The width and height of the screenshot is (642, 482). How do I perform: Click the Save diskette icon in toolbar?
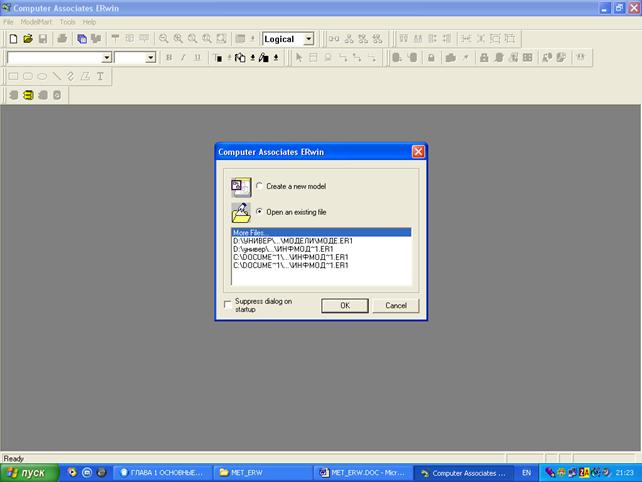click(x=43, y=39)
